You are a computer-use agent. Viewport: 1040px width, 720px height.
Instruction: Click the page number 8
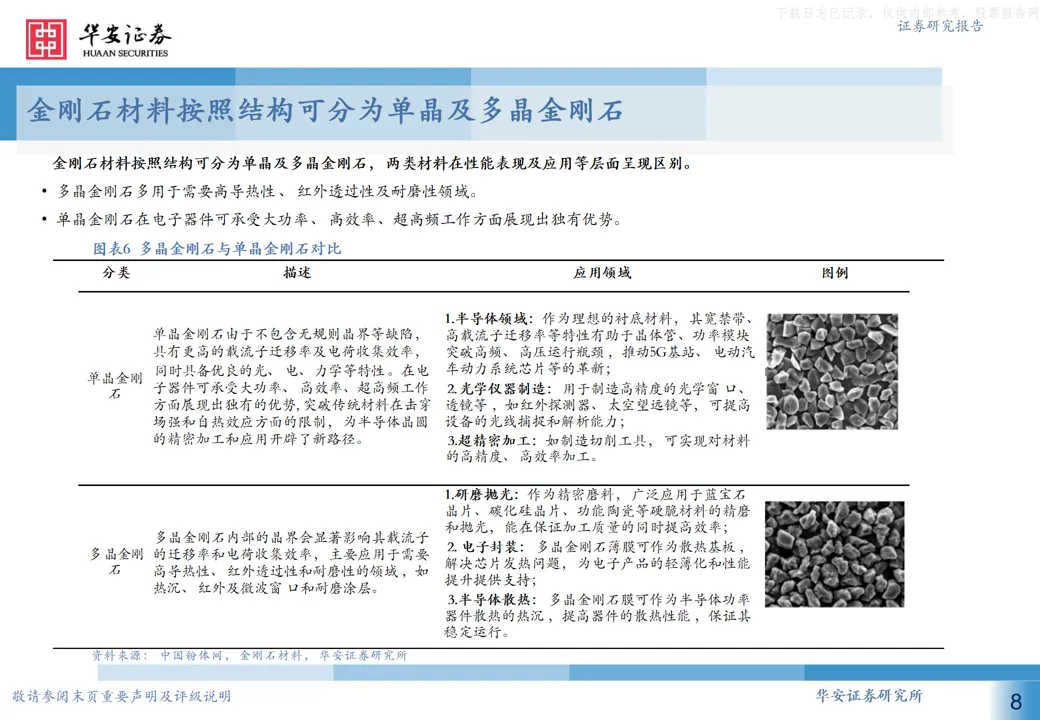pos(1016,701)
